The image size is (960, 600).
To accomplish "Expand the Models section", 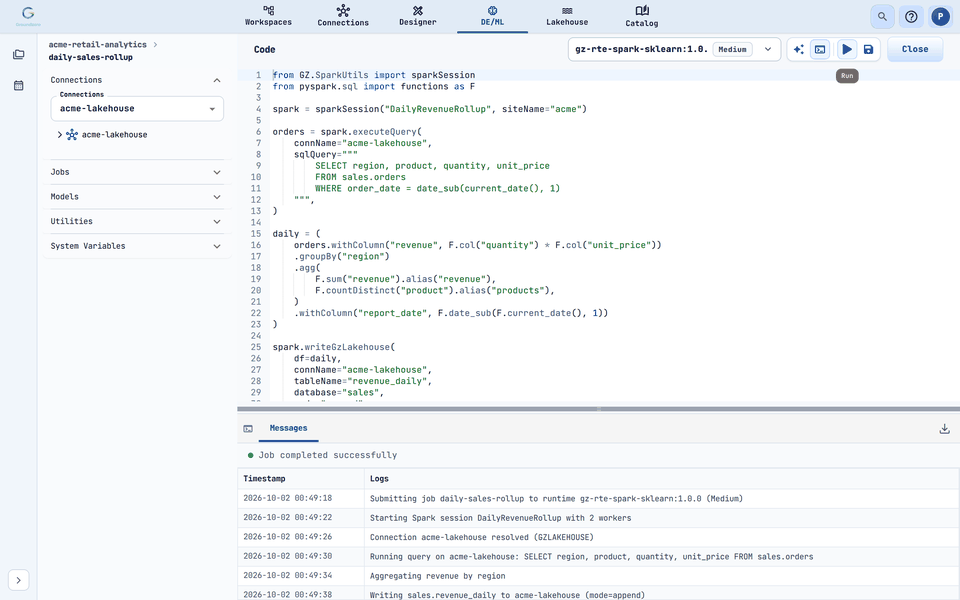I will [136, 197].
